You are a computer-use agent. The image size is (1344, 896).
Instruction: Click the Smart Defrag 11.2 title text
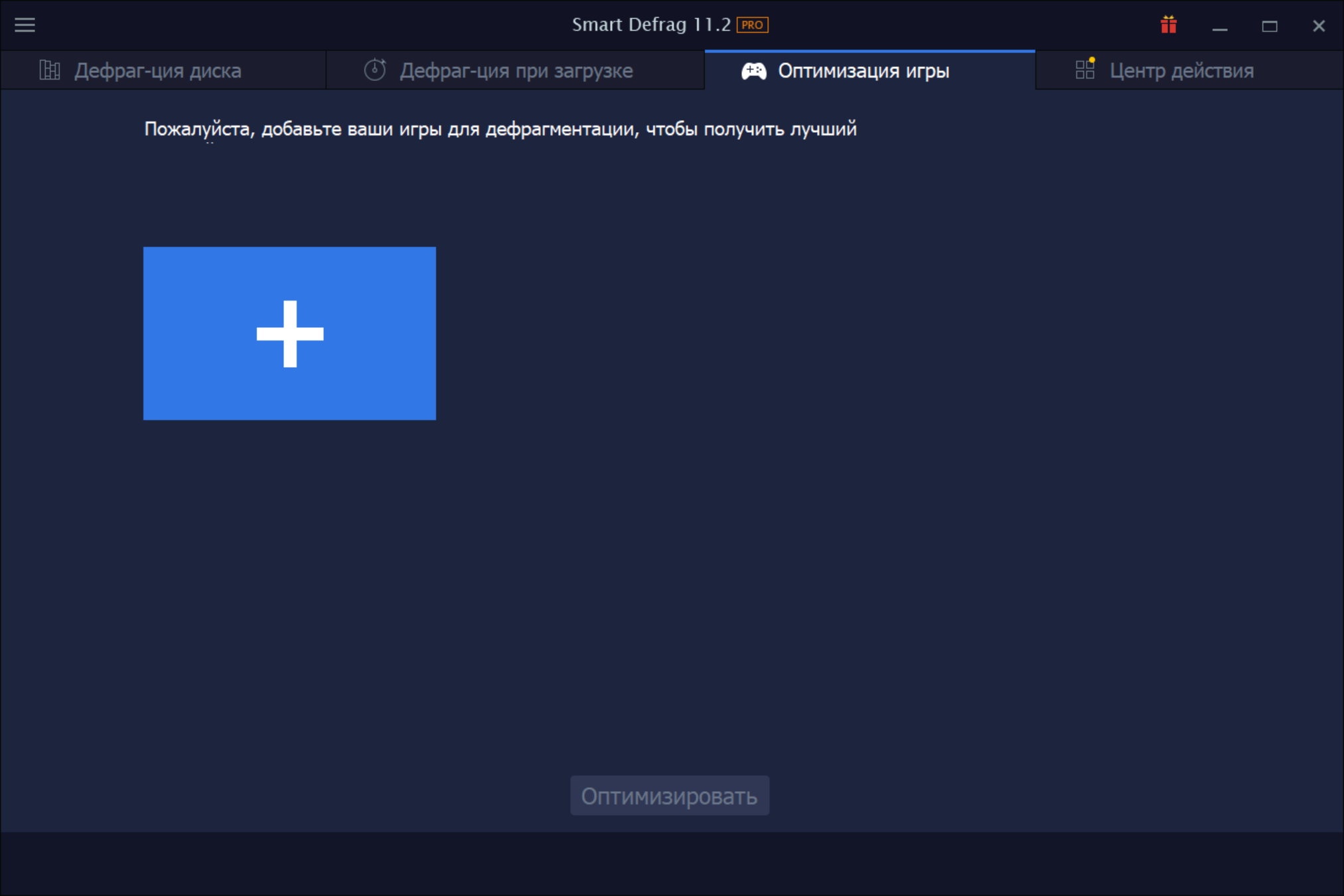pos(650,25)
